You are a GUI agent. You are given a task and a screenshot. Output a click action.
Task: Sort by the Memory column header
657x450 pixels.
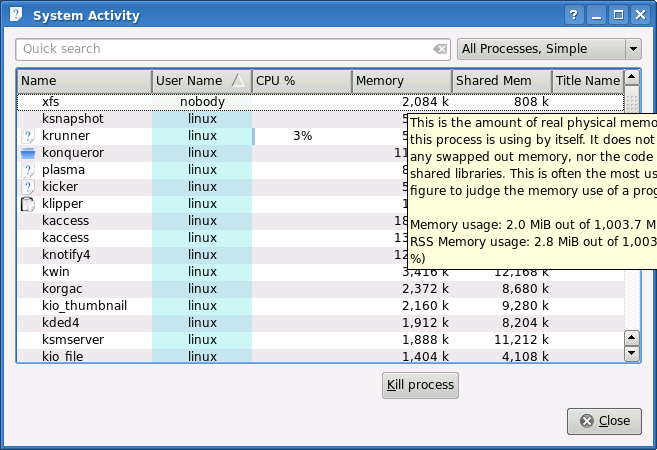[402, 81]
